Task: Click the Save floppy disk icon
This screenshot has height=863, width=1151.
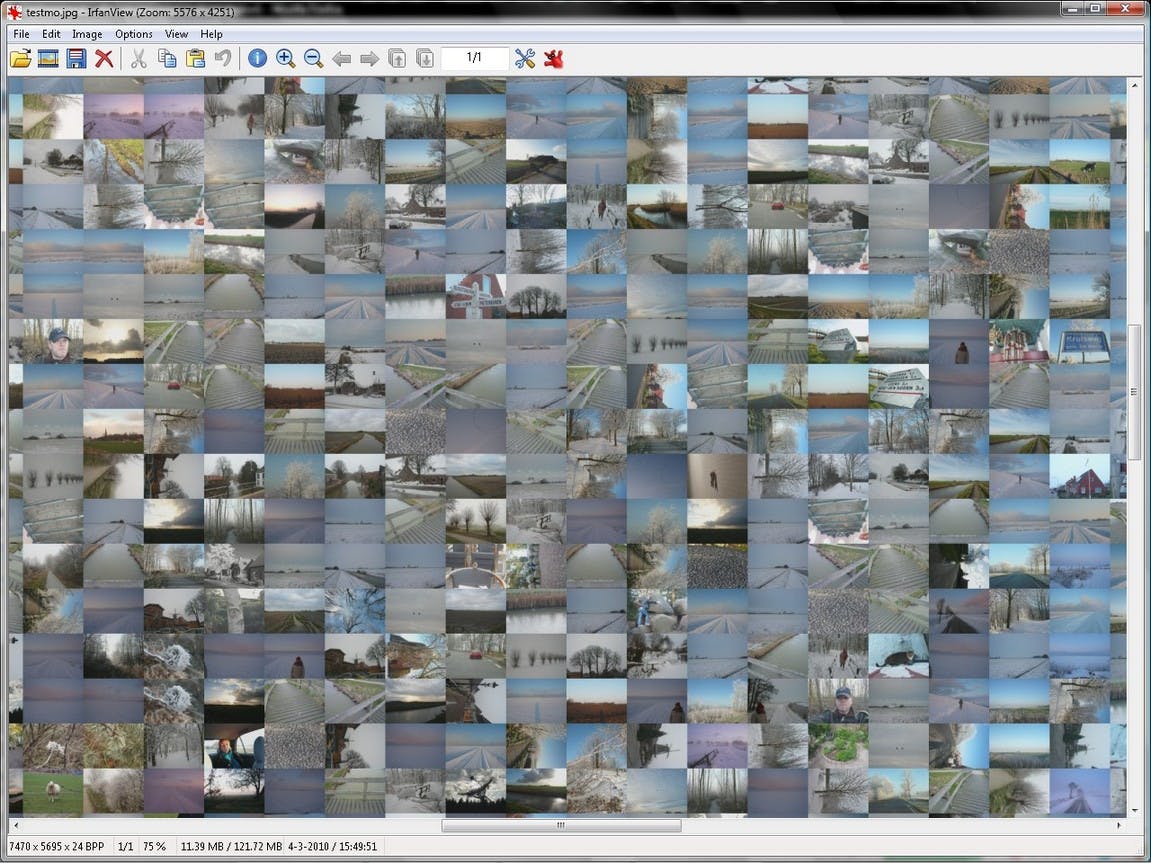Action: pos(76,58)
